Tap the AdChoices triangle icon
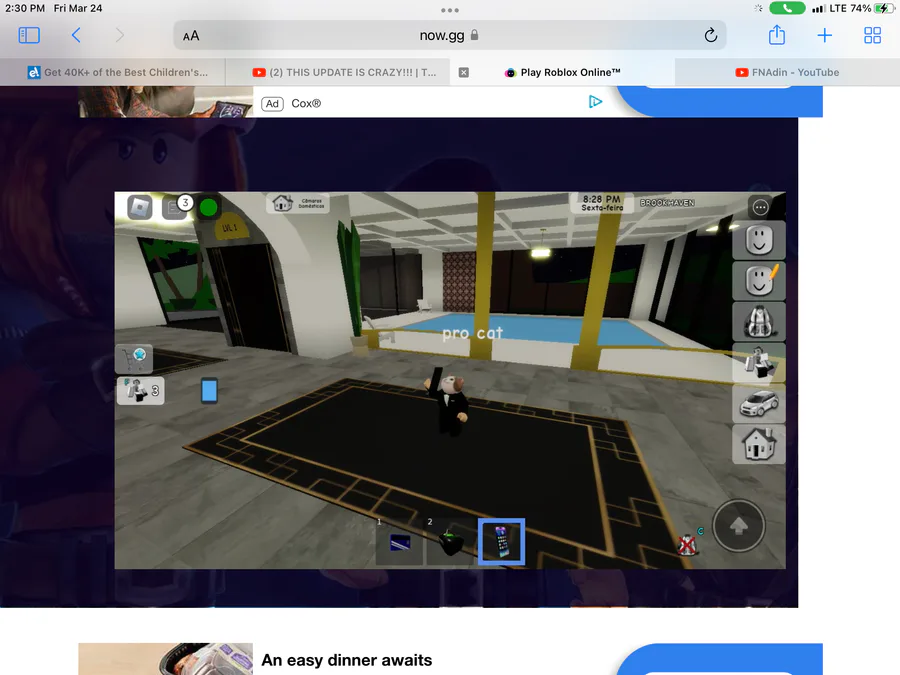Screen dimensions: 900x675 (x=595, y=102)
